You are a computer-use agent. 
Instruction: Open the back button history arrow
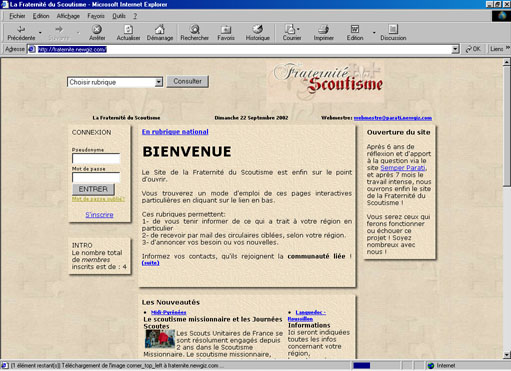click(40, 33)
